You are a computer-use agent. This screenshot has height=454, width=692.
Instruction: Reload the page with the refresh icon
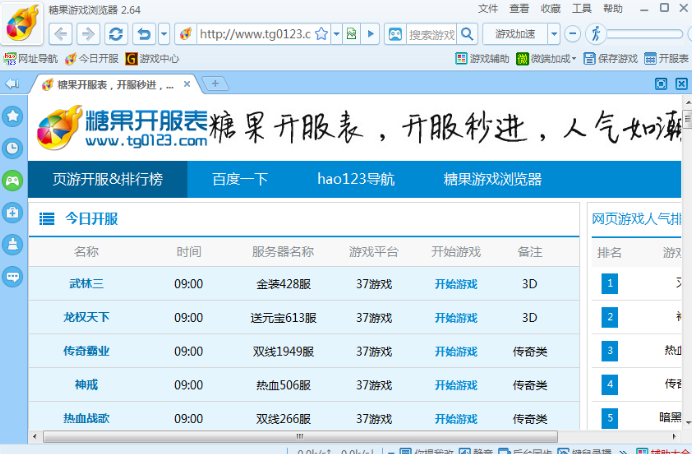click(116, 34)
